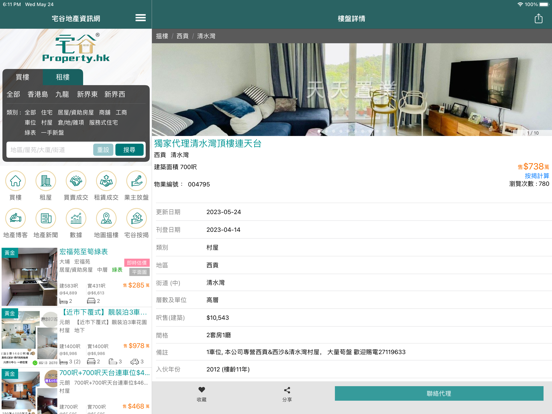
Task: Click update date 2023-05-24
Action: (x=224, y=212)
